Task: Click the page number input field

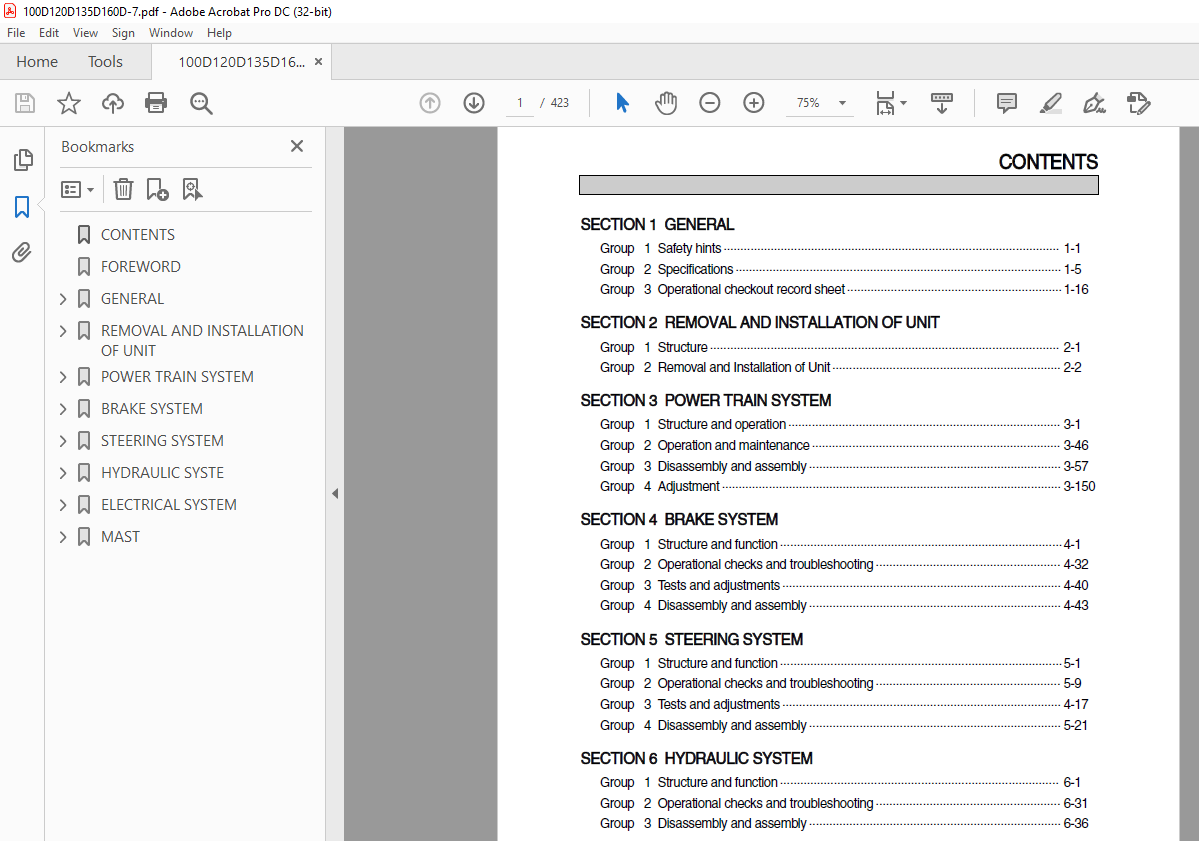Action: [520, 102]
